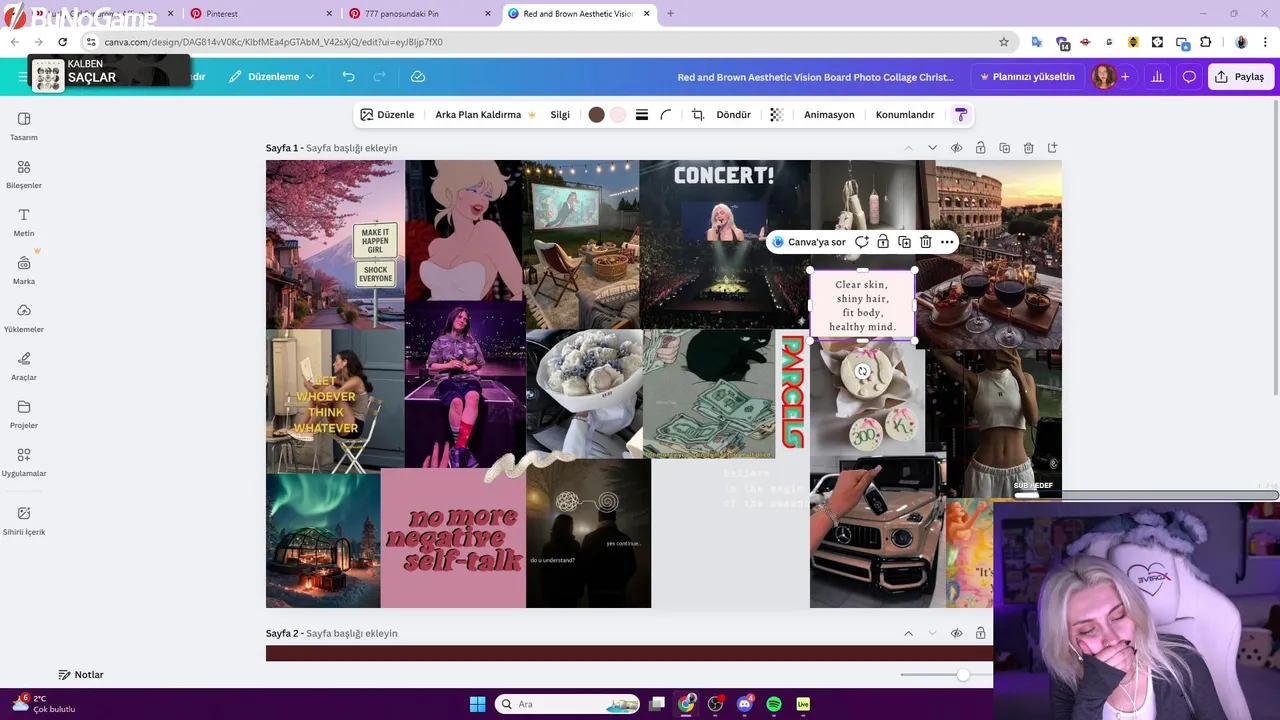Pick the brown color swatch
The image size is (1280, 720).
pos(596,115)
